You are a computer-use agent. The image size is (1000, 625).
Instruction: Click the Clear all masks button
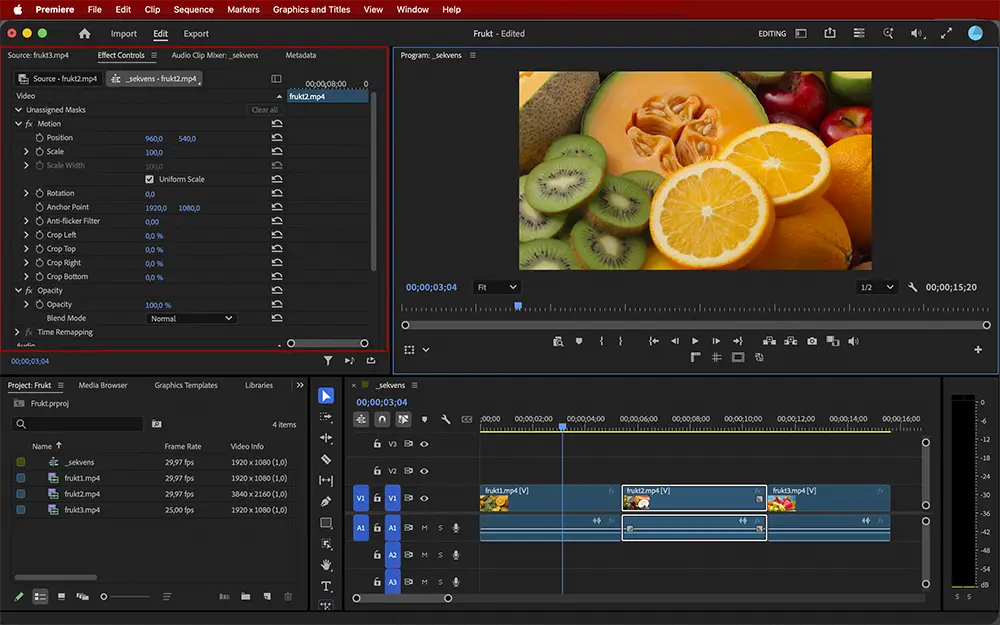(264, 110)
